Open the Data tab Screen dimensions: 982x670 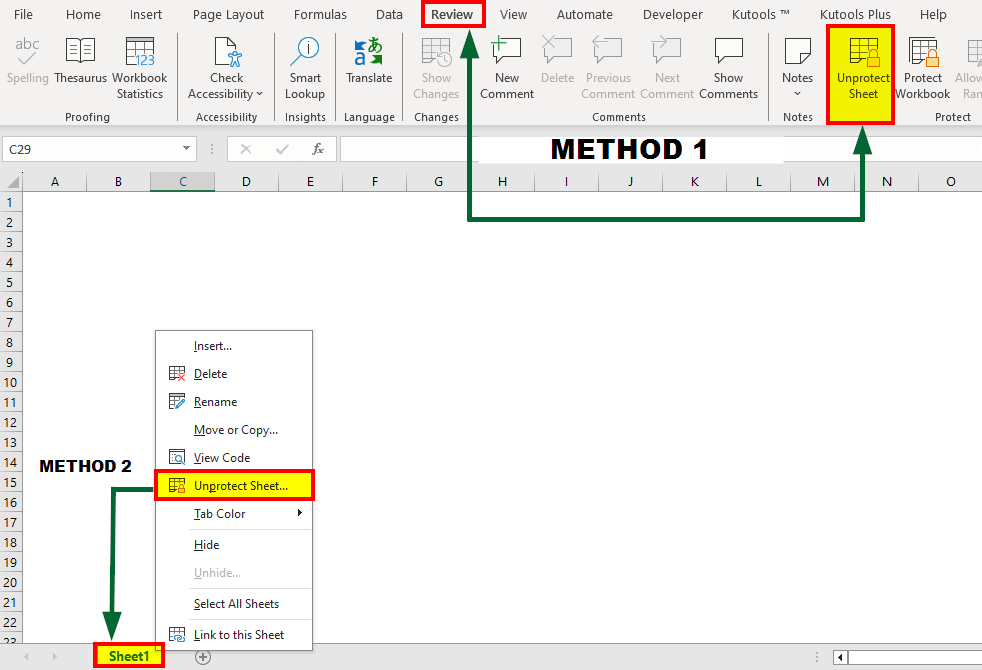tap(389, 14)
